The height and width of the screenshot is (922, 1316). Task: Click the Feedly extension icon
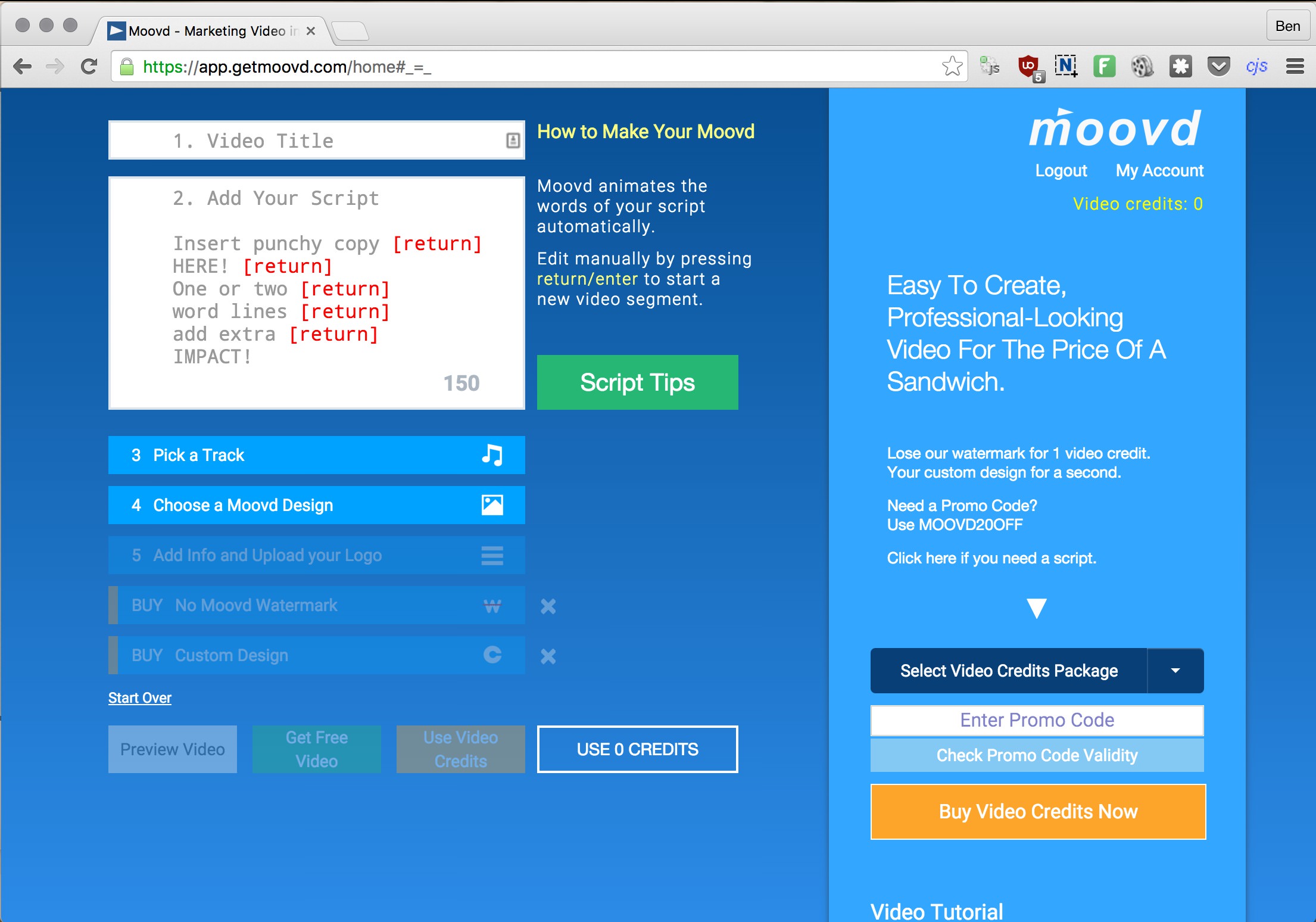tap(1104, 66)
